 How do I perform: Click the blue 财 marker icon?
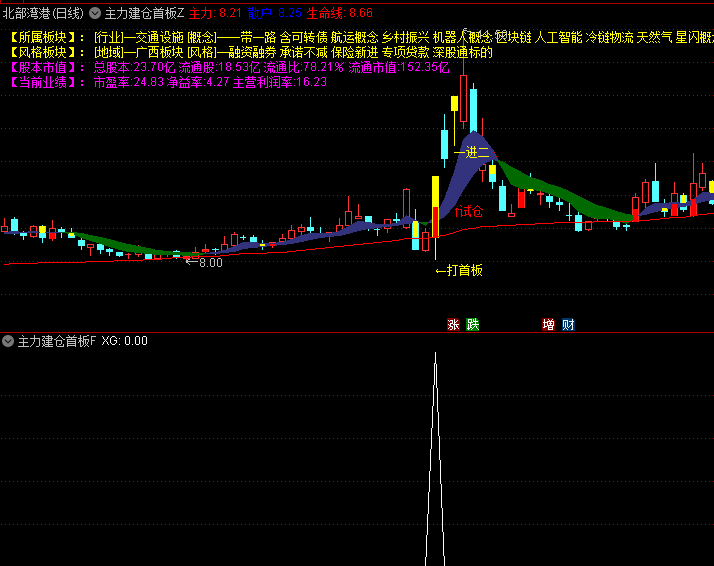pos(568,325)
